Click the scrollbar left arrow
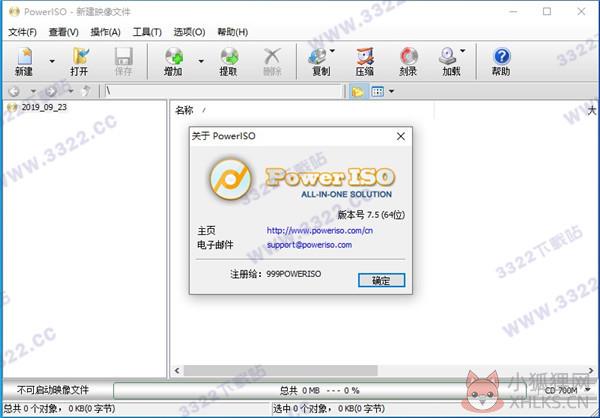 [x=177, y=371]
